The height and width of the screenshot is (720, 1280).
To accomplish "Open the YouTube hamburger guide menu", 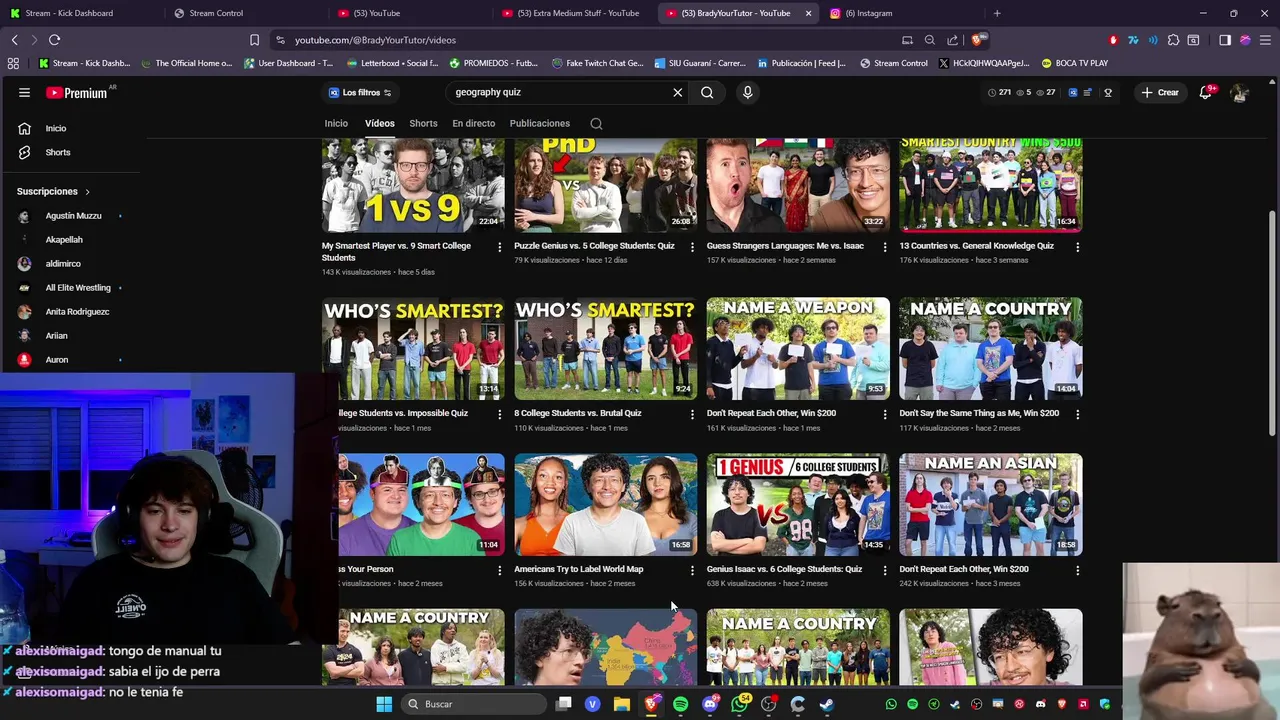I will (x=24, y=92).
